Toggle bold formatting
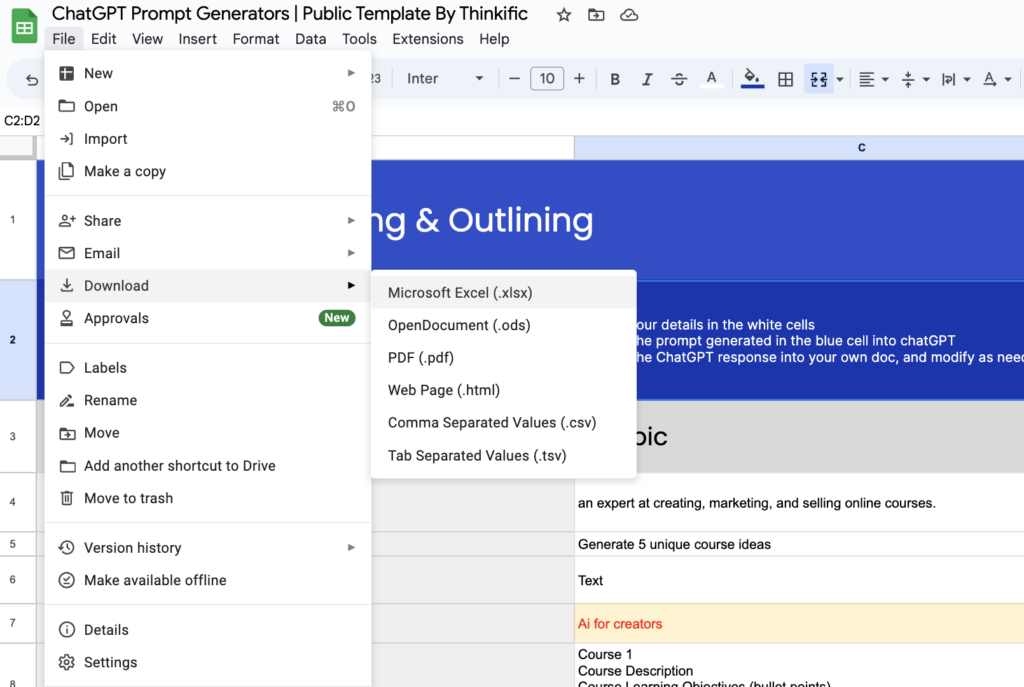The image size is (1024, 687). [x=615, y=79]
